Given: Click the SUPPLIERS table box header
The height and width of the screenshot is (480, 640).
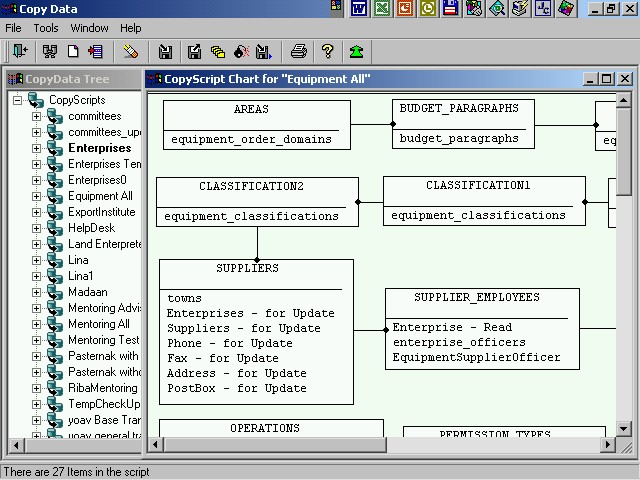Looking at the screenshot, I should [x=247, y=269].
